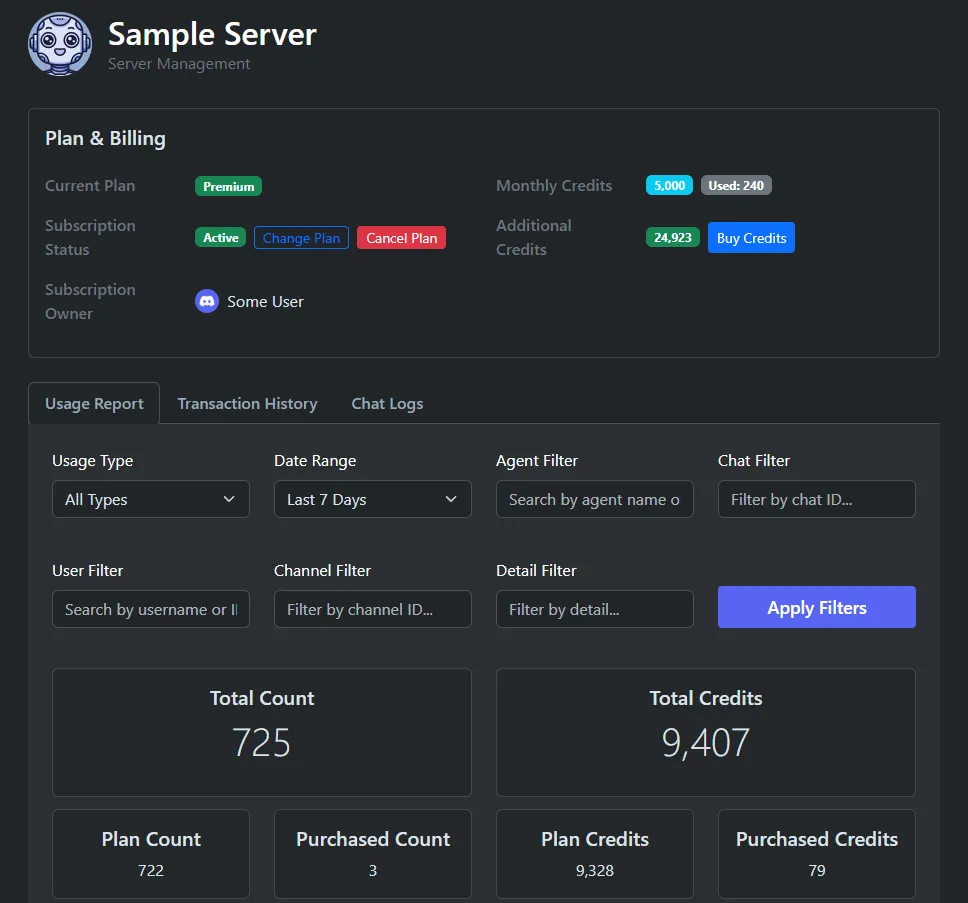Click the Some User owner name
The height and width of the screenshot is (903, 968).
[x=265, y=302]
